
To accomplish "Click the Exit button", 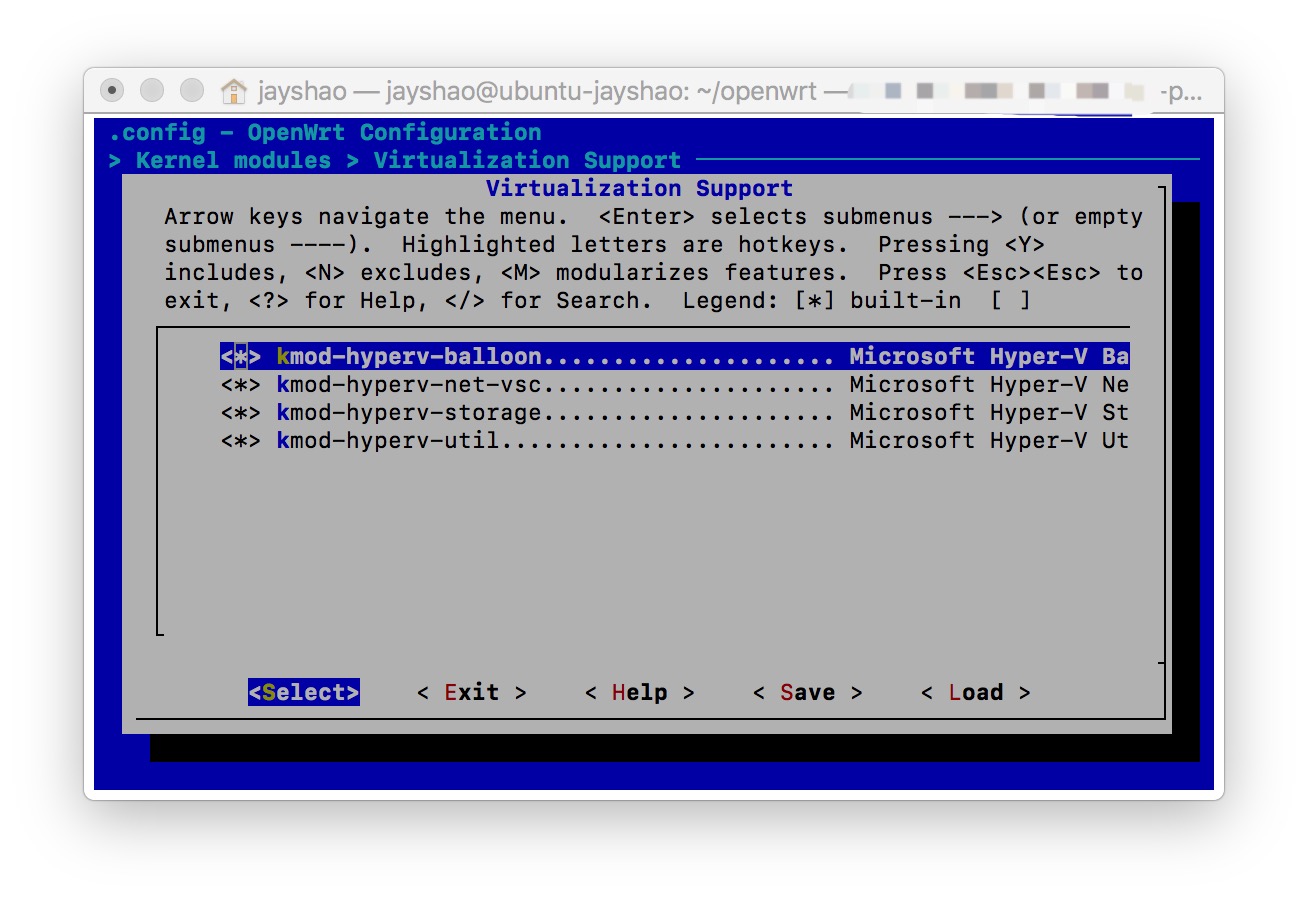I will (471, 693).
